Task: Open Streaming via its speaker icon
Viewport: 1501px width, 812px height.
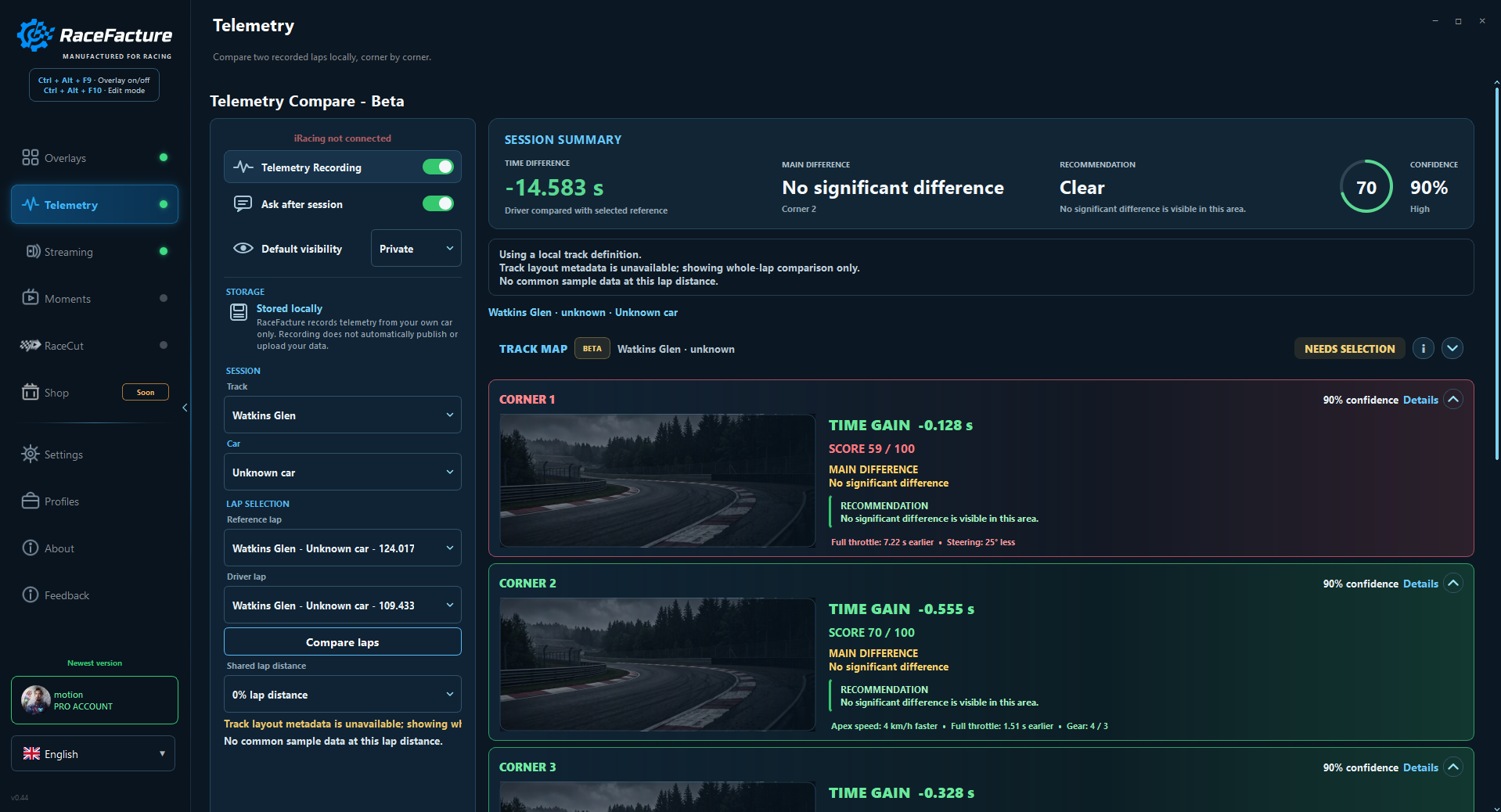Action: [33, 251]
